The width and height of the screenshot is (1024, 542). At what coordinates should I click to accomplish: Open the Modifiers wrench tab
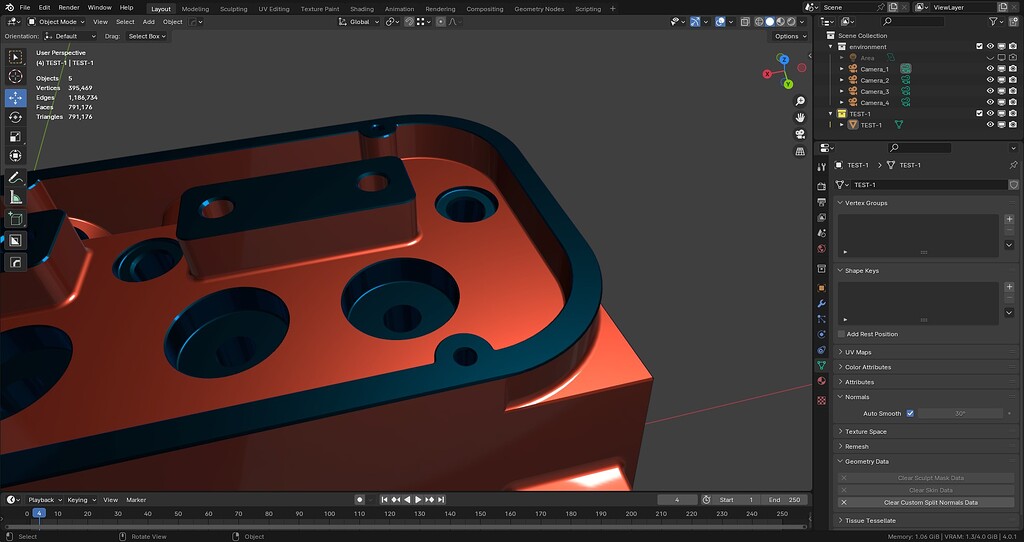822,304
